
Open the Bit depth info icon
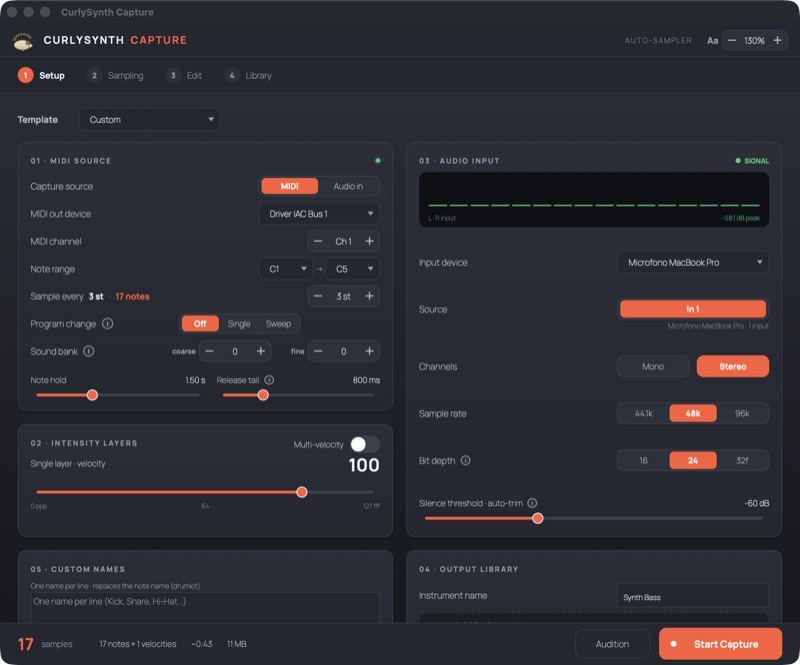click(465, 460)
